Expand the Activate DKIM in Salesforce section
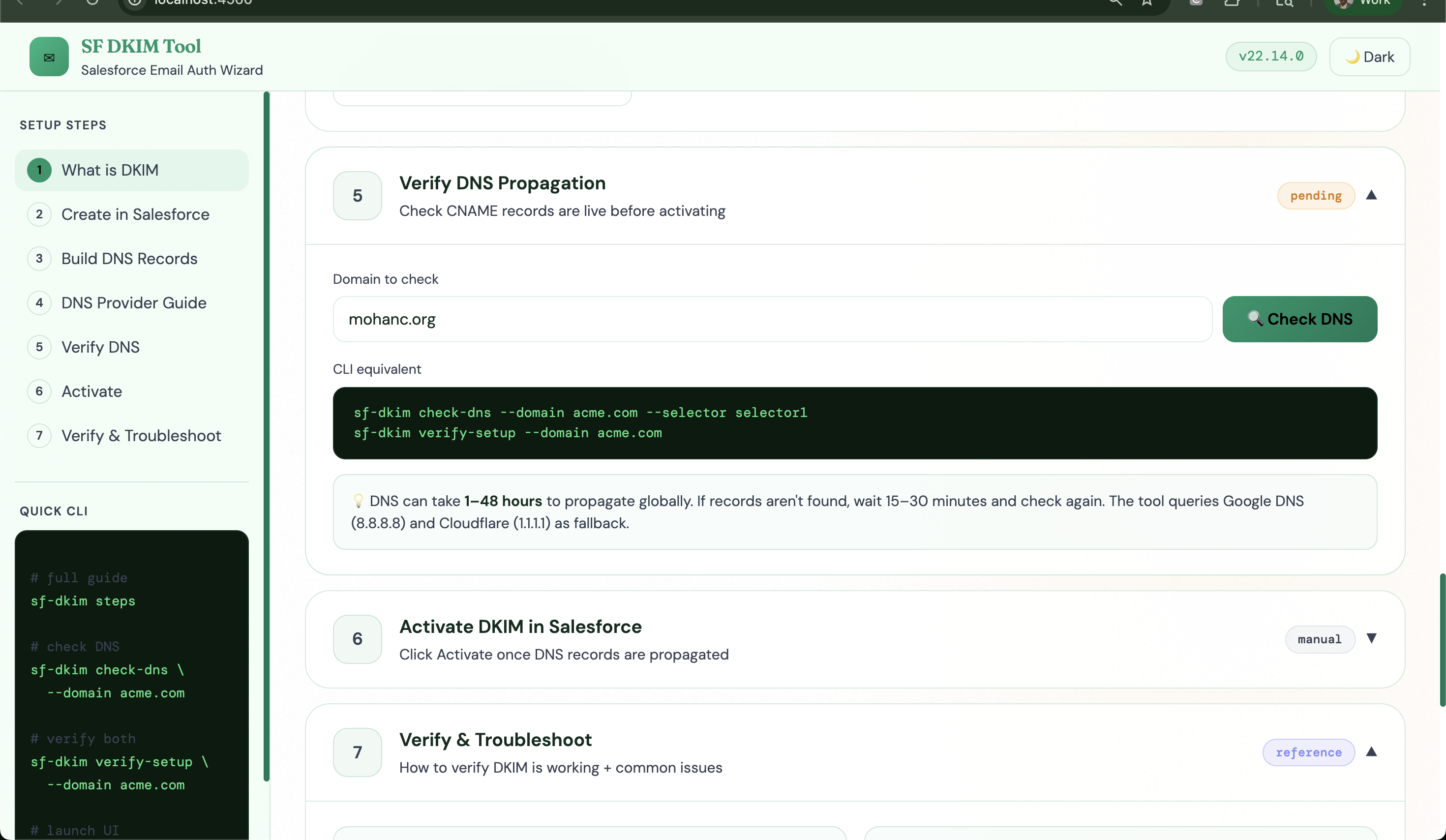 (1373, 639)
